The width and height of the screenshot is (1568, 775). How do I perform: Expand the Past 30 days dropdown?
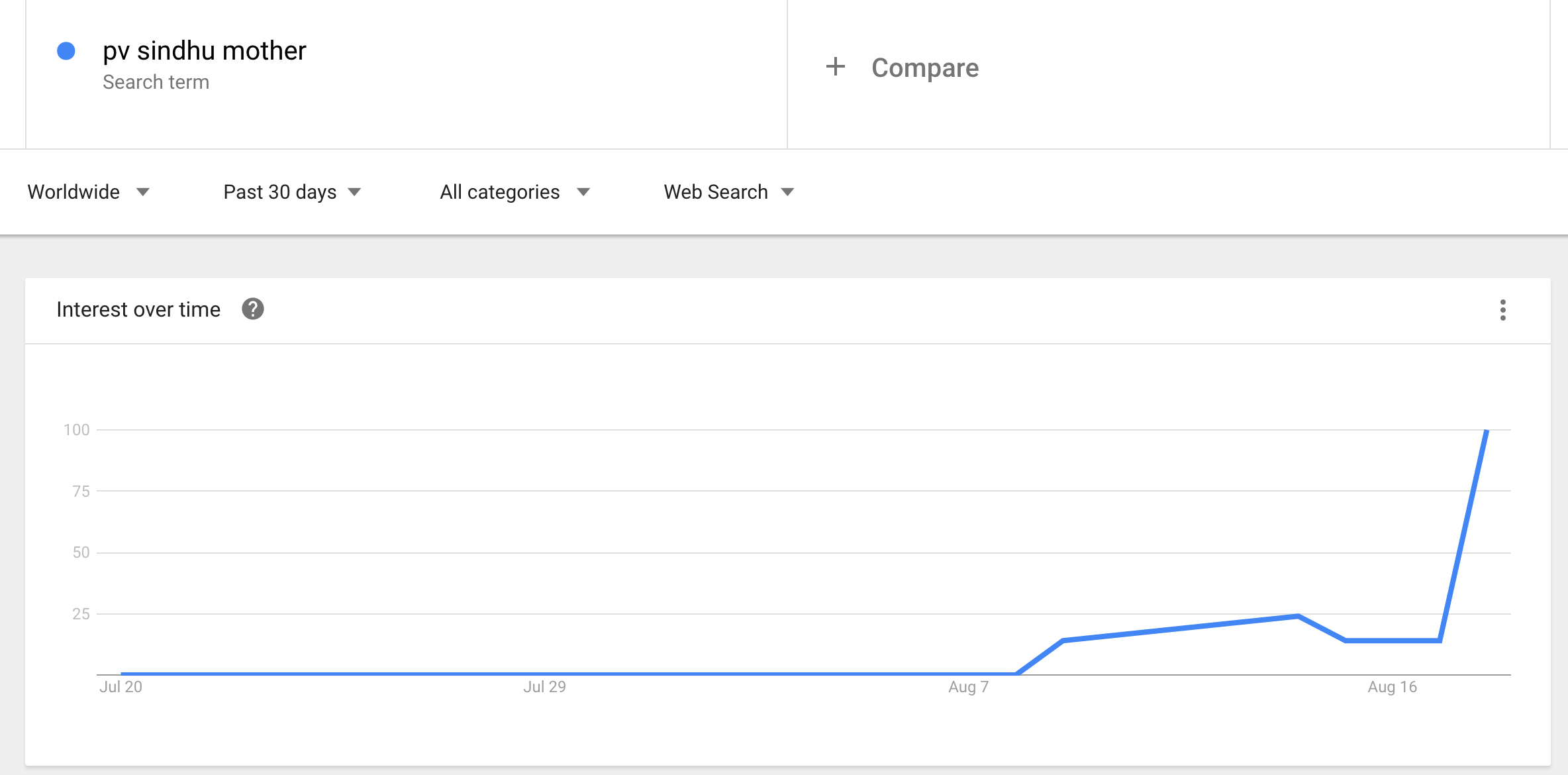[x=292, y=192]
